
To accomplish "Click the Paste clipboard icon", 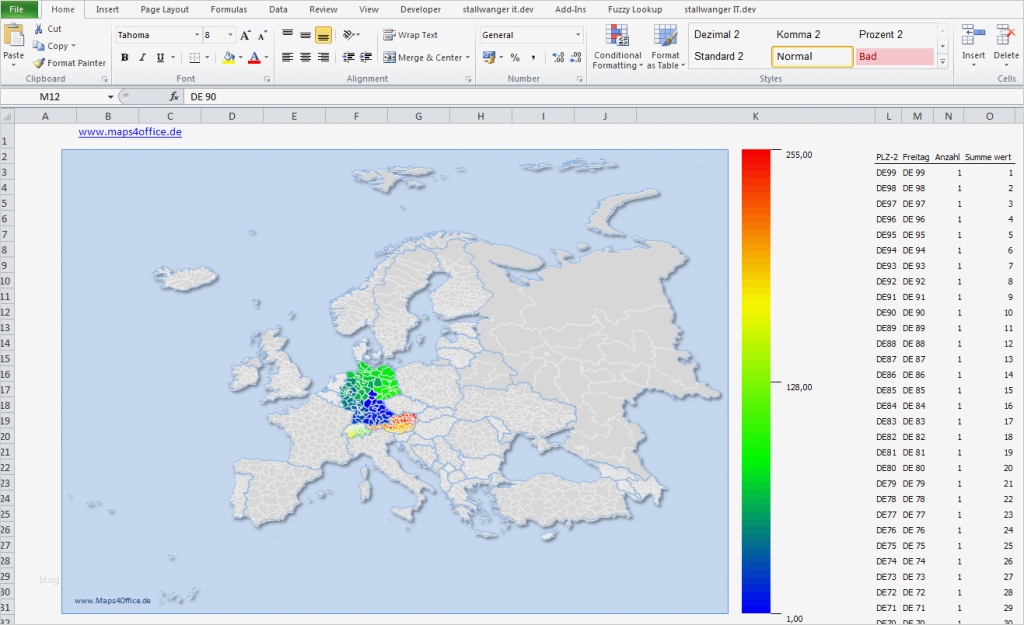I will coord(14,37).
